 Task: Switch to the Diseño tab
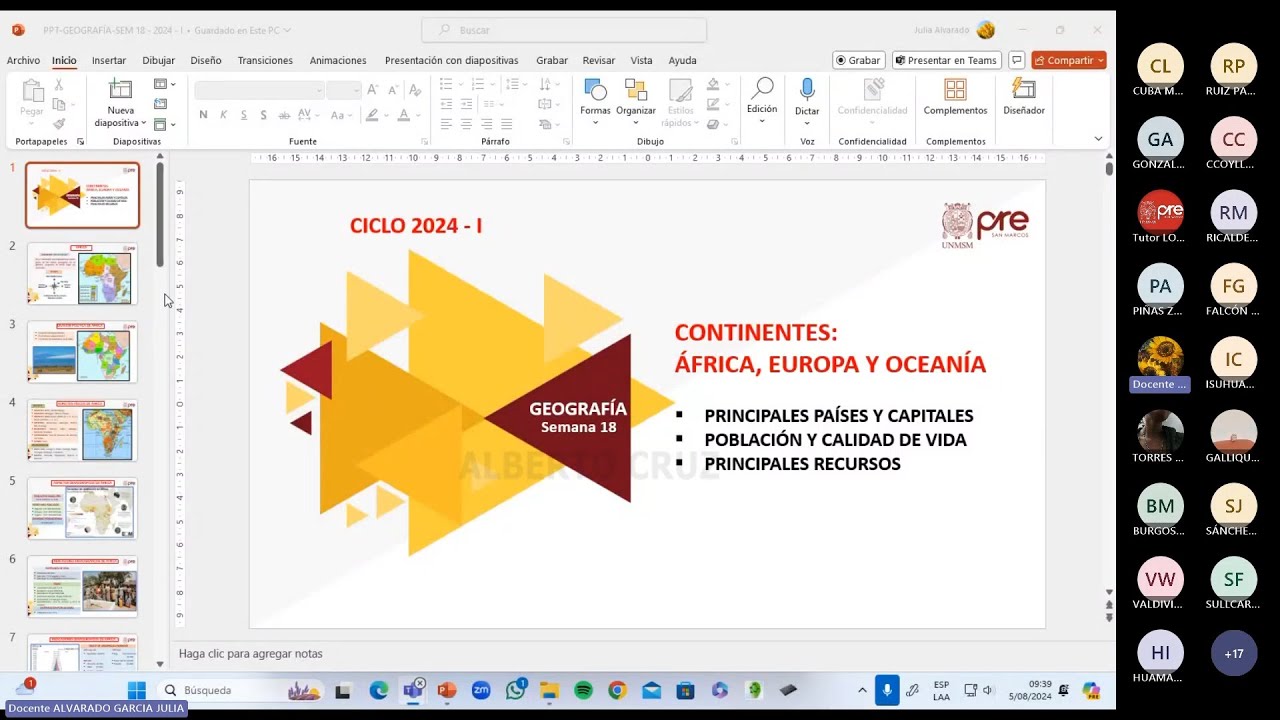[206, 60]
